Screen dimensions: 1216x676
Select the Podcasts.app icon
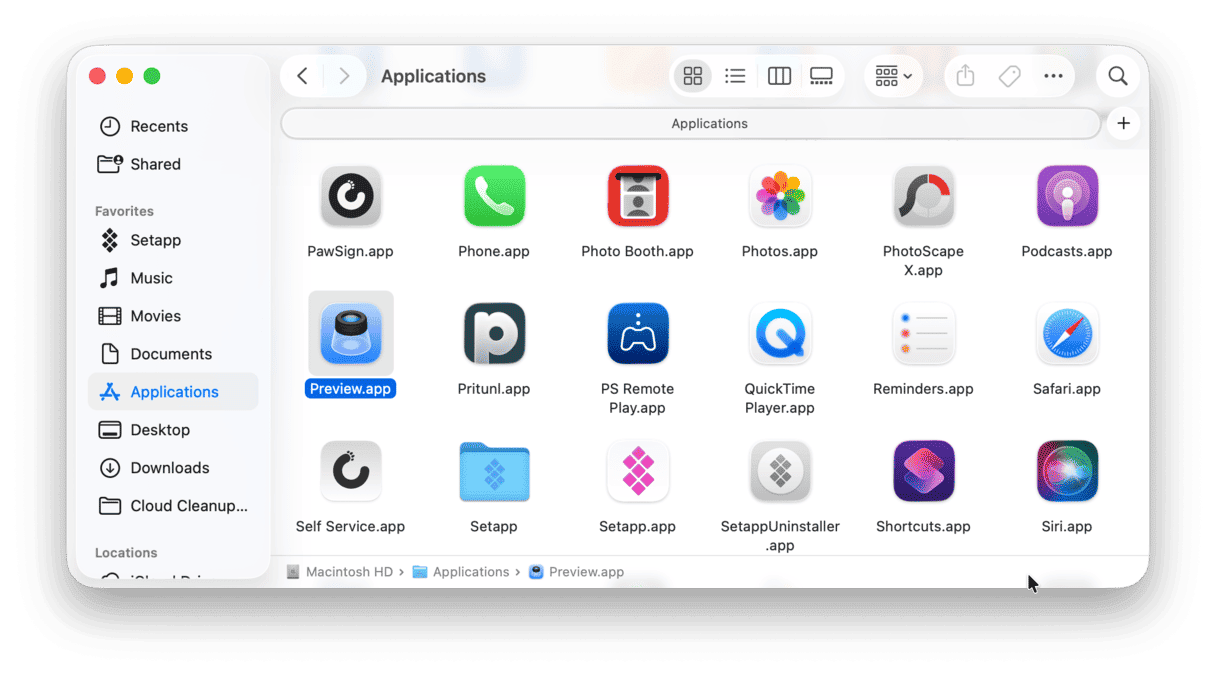coord(1067,197)
